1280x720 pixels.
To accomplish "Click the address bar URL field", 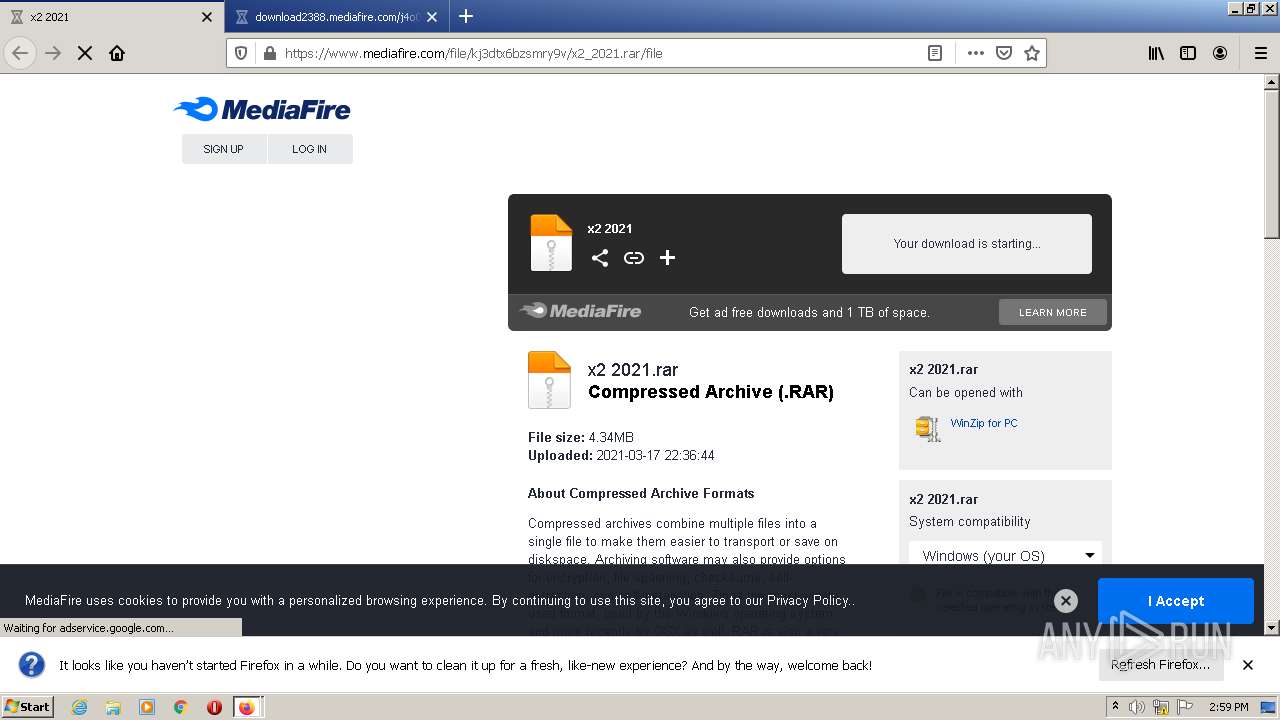I will [600, 53].
